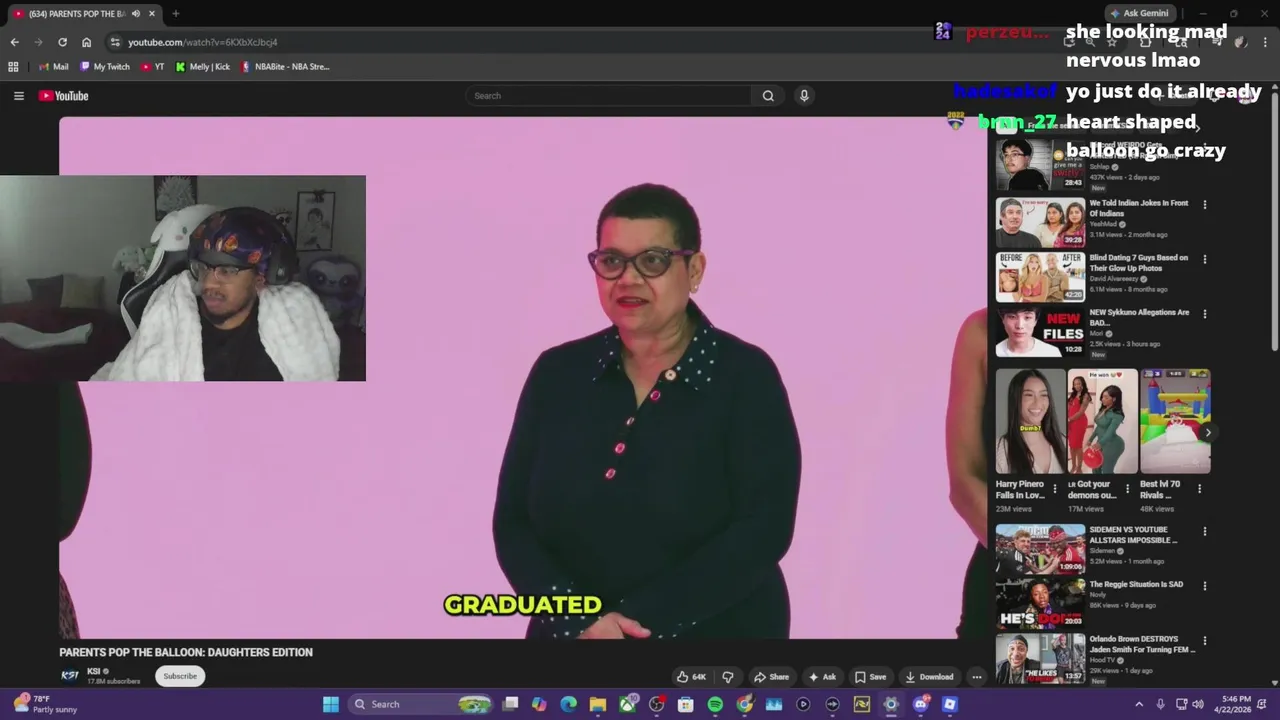The height and width of the screenshot is (720, 1280).
Task: Open the YT bookmark
Action: tap(153, 67)
